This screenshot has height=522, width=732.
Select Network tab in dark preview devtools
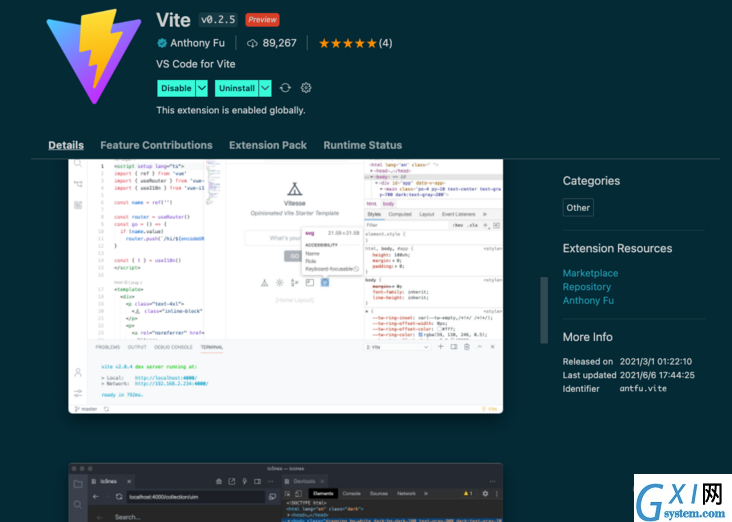point(406,494)
